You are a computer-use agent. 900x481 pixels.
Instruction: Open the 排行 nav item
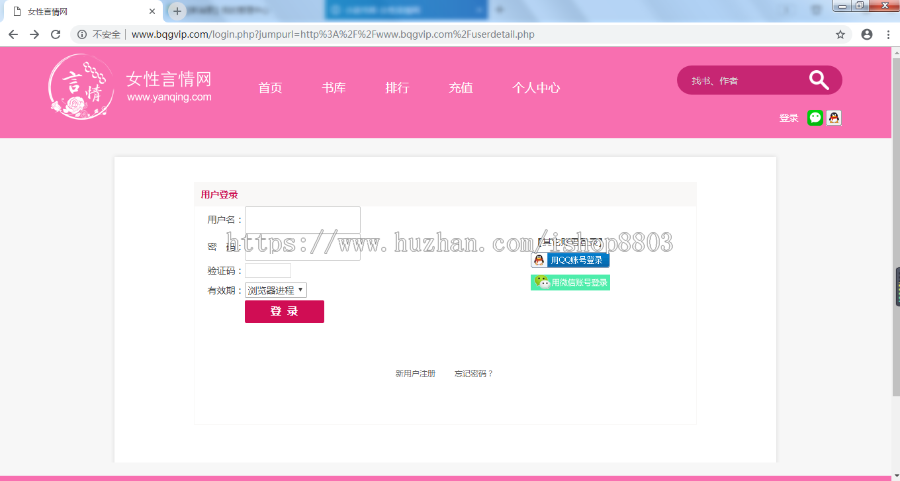tap(397, 88)
